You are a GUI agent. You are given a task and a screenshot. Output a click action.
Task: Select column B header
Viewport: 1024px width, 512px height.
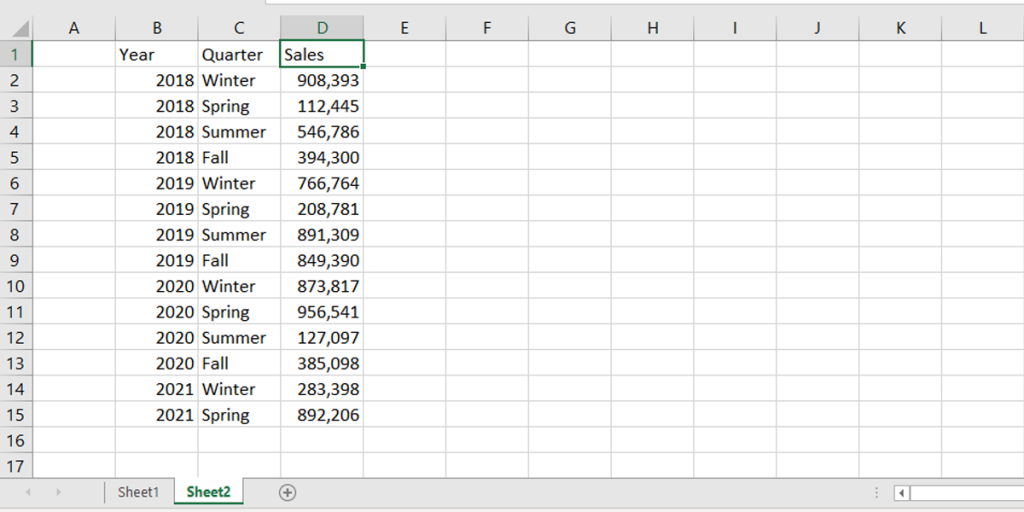157,28
